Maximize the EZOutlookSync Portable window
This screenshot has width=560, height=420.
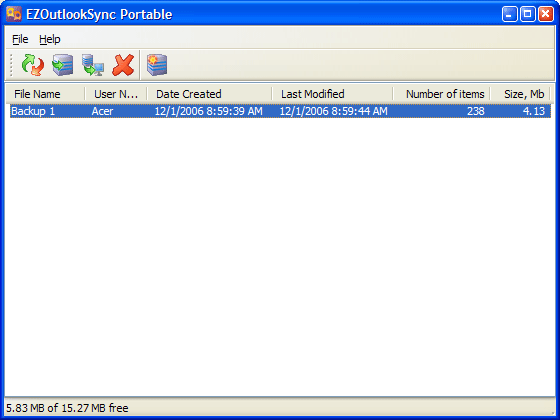point(527,14)
